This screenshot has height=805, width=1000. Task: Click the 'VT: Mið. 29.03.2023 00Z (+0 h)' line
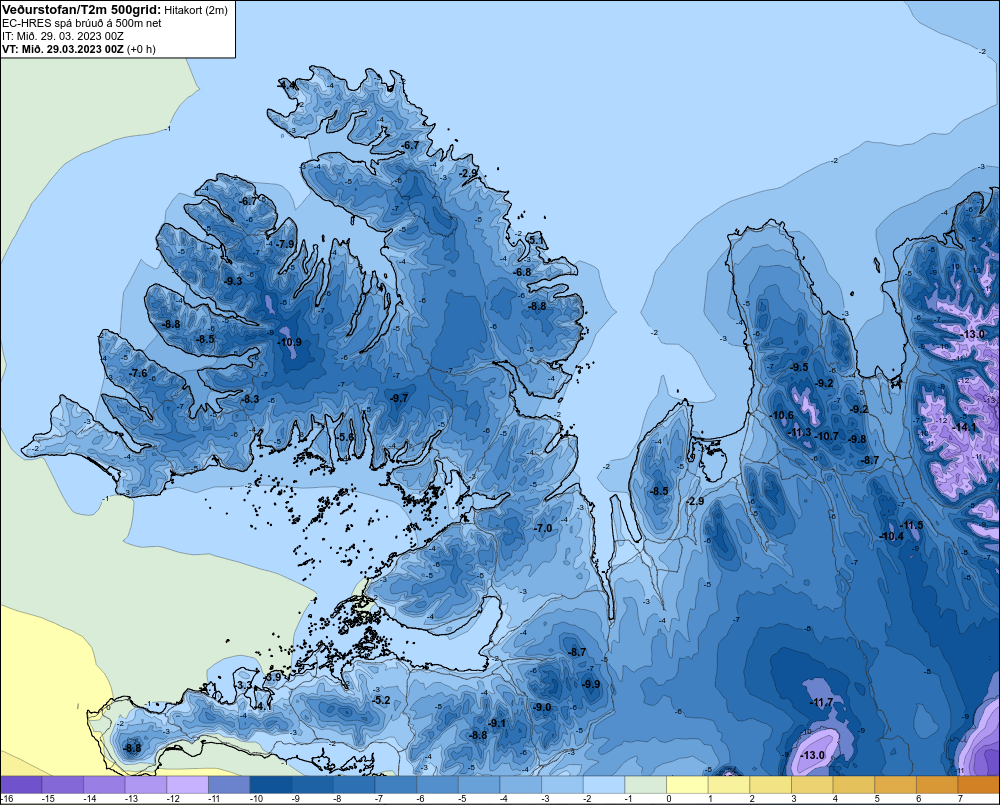pyautogui.click(x=78, y=48)
